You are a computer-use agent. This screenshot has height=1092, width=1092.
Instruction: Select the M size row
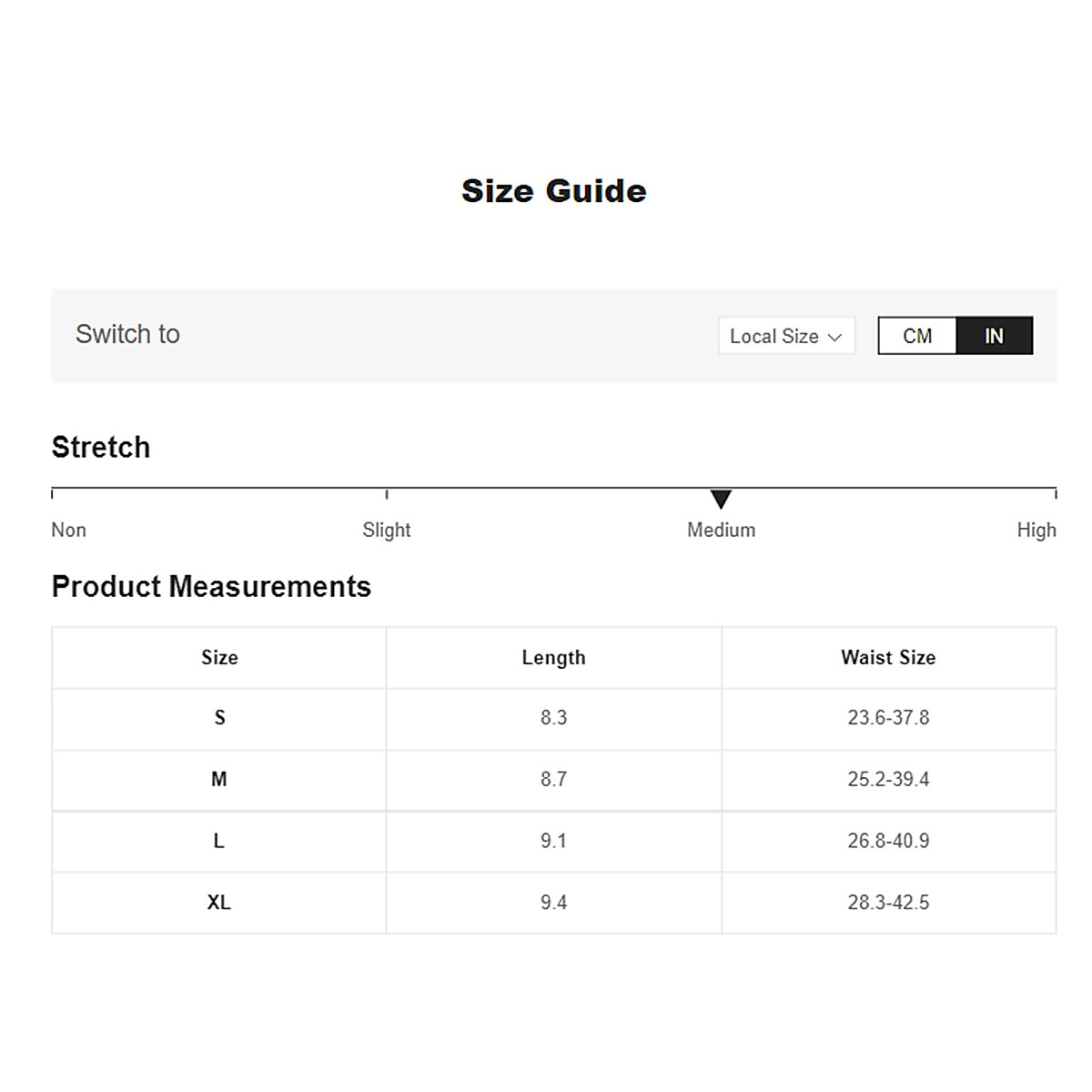point(219,780)
